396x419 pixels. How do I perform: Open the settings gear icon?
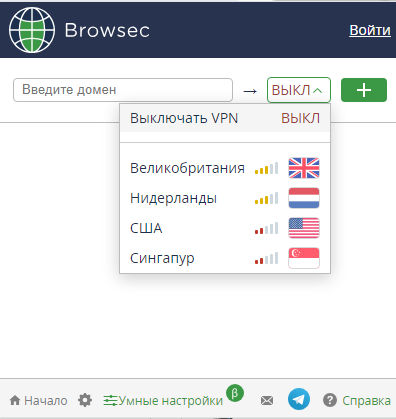tap(85, 400)
